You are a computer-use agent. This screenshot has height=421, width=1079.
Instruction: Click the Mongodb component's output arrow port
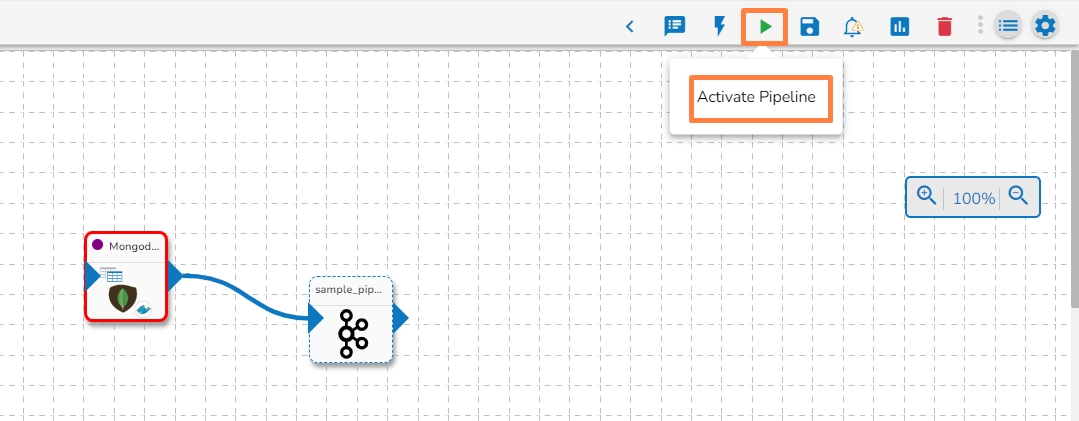[x=175, y=277]
